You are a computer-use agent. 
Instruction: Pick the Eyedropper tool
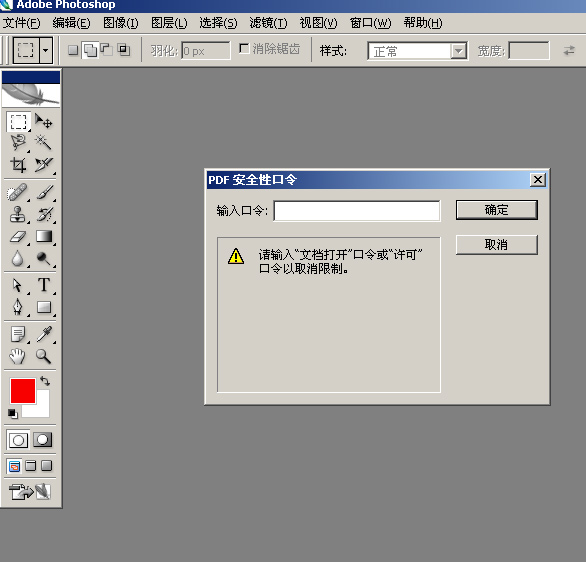43,334
